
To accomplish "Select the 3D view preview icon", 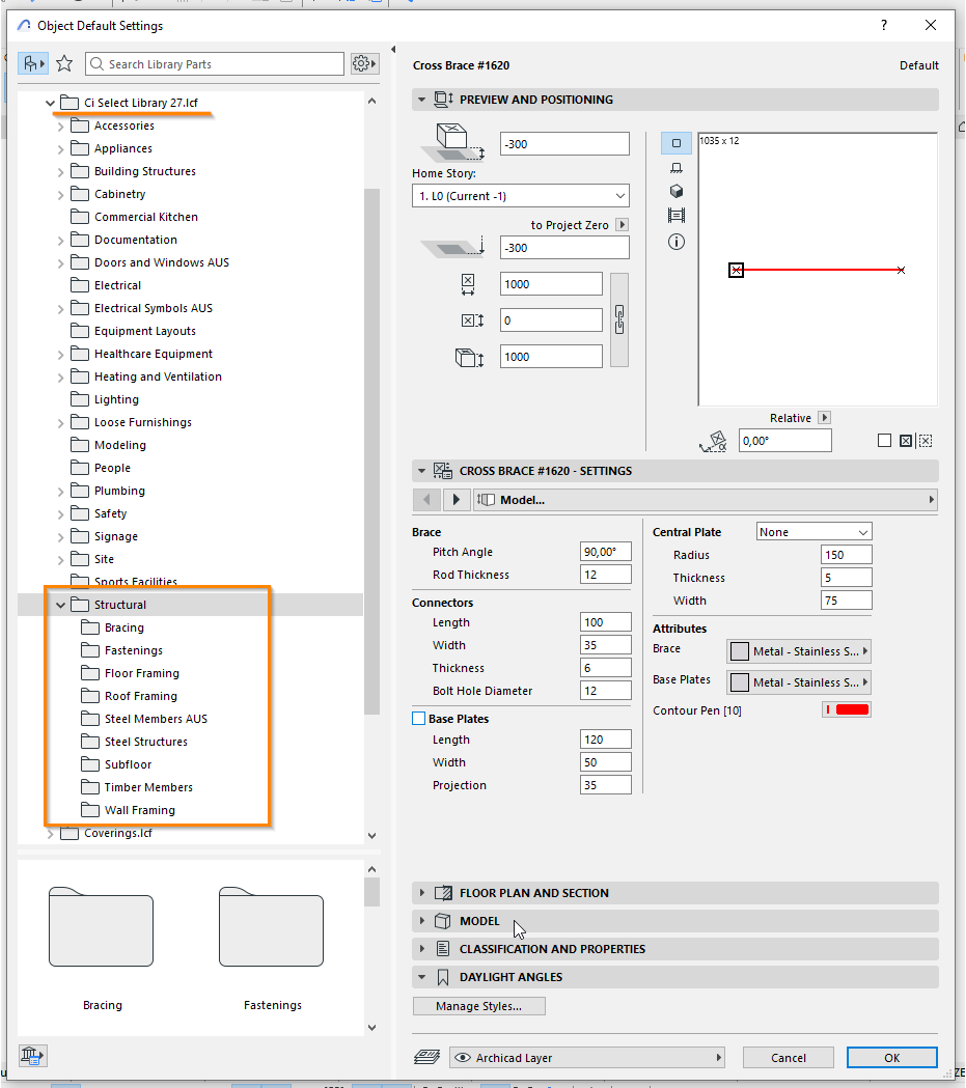I will click(x=676, y=191).
